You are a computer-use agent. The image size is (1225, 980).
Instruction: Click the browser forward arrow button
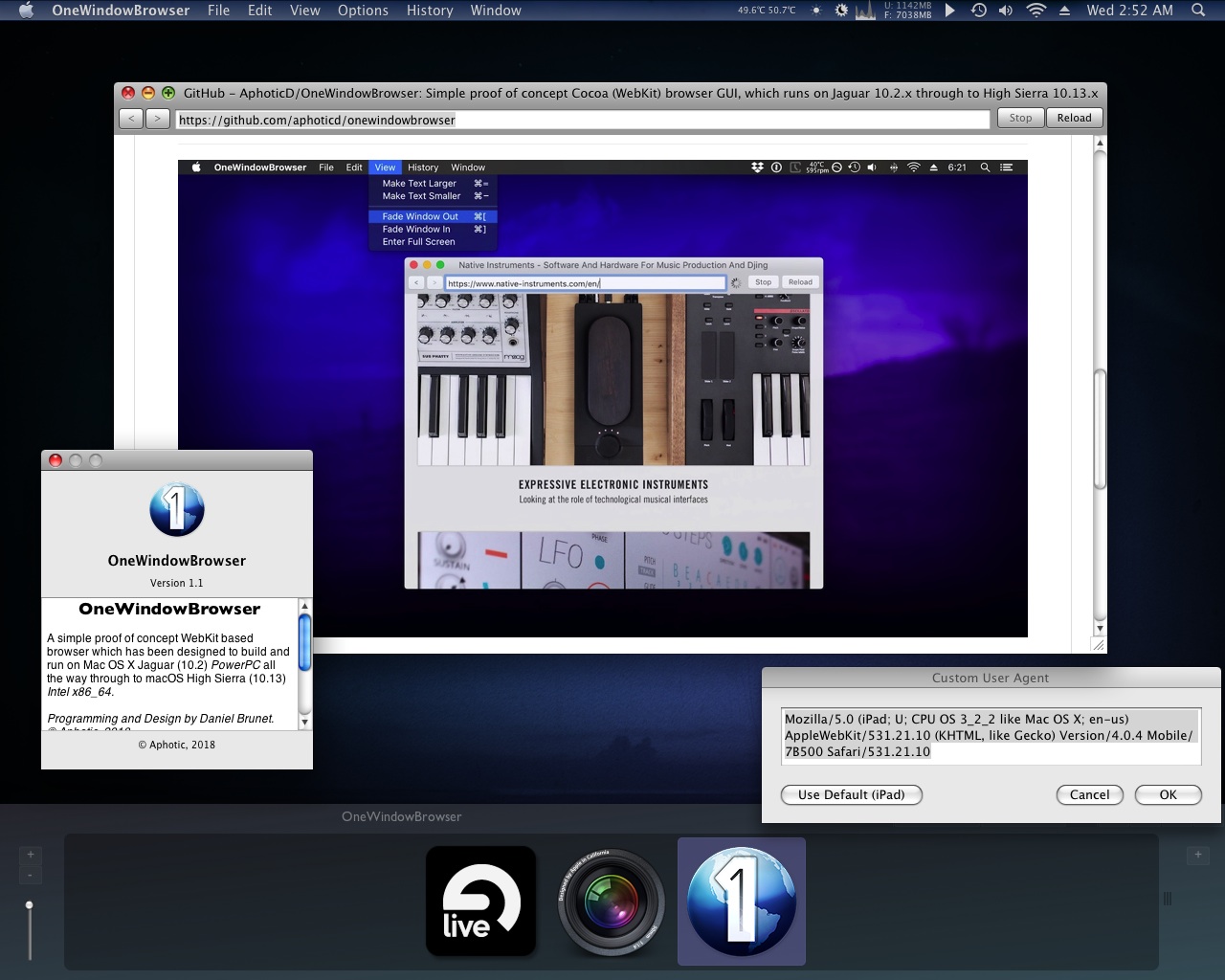tap(157, 118)
